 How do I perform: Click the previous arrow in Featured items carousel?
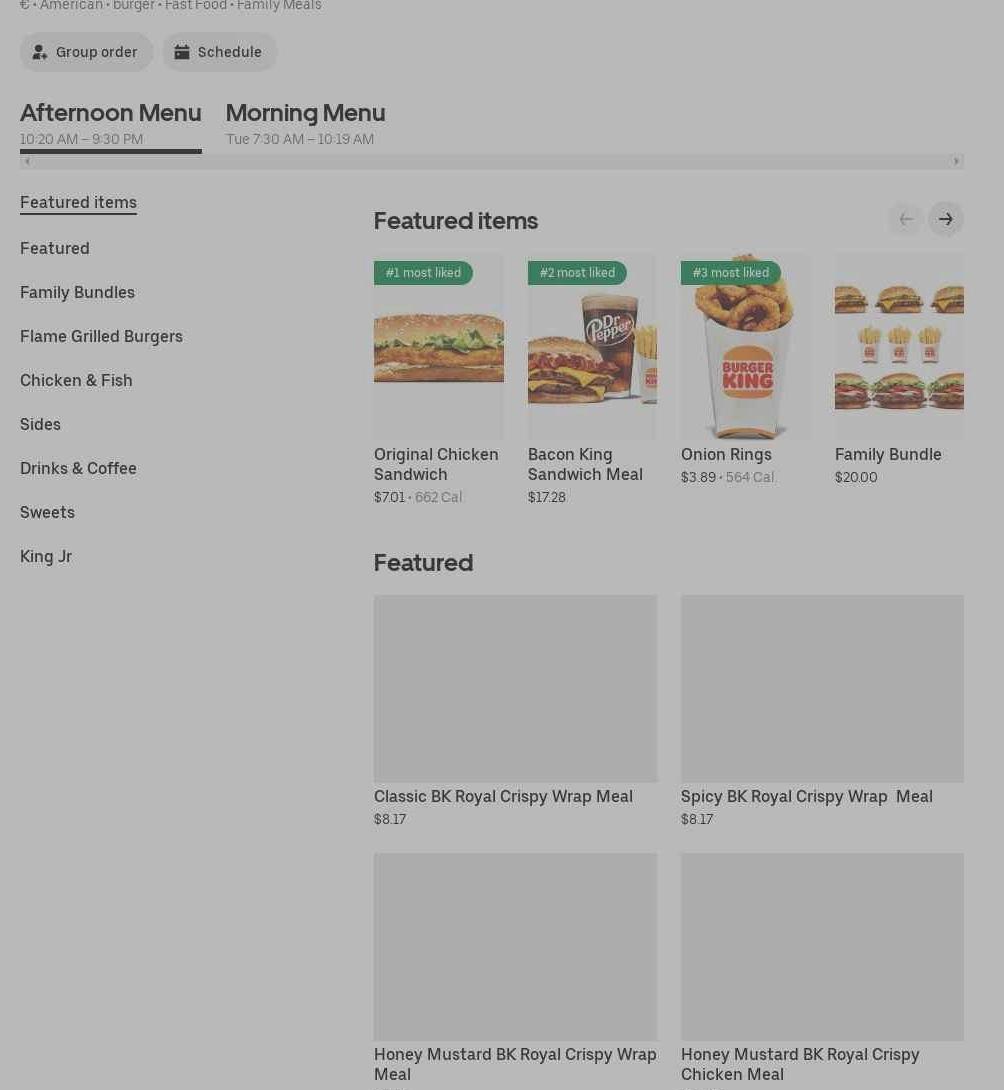(x=906, y=220)
